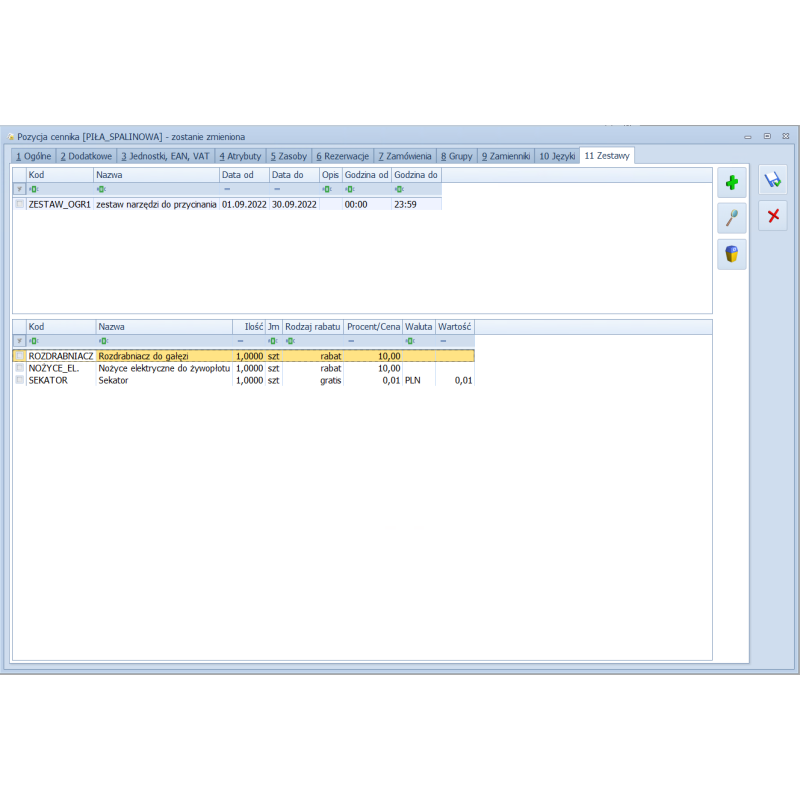
Task: Switch to the 1 Ogólne tab
Action: (34, 156)
